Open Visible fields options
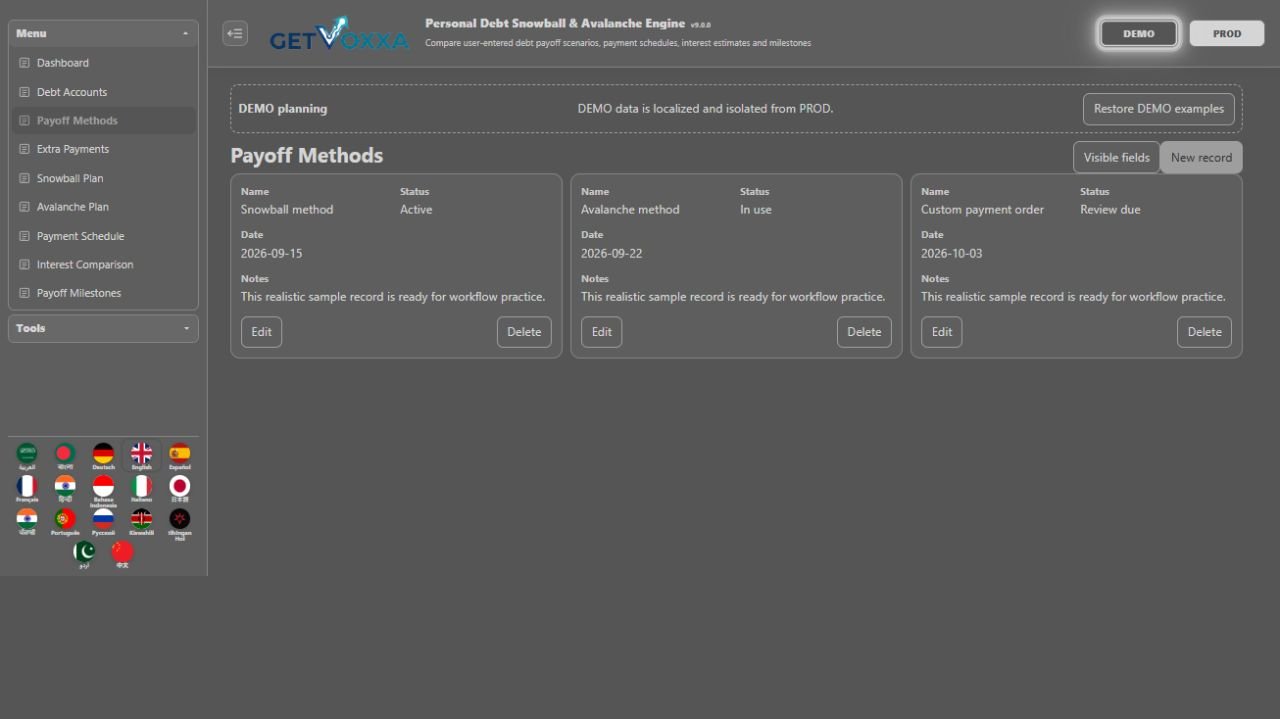 [1116, 157]
